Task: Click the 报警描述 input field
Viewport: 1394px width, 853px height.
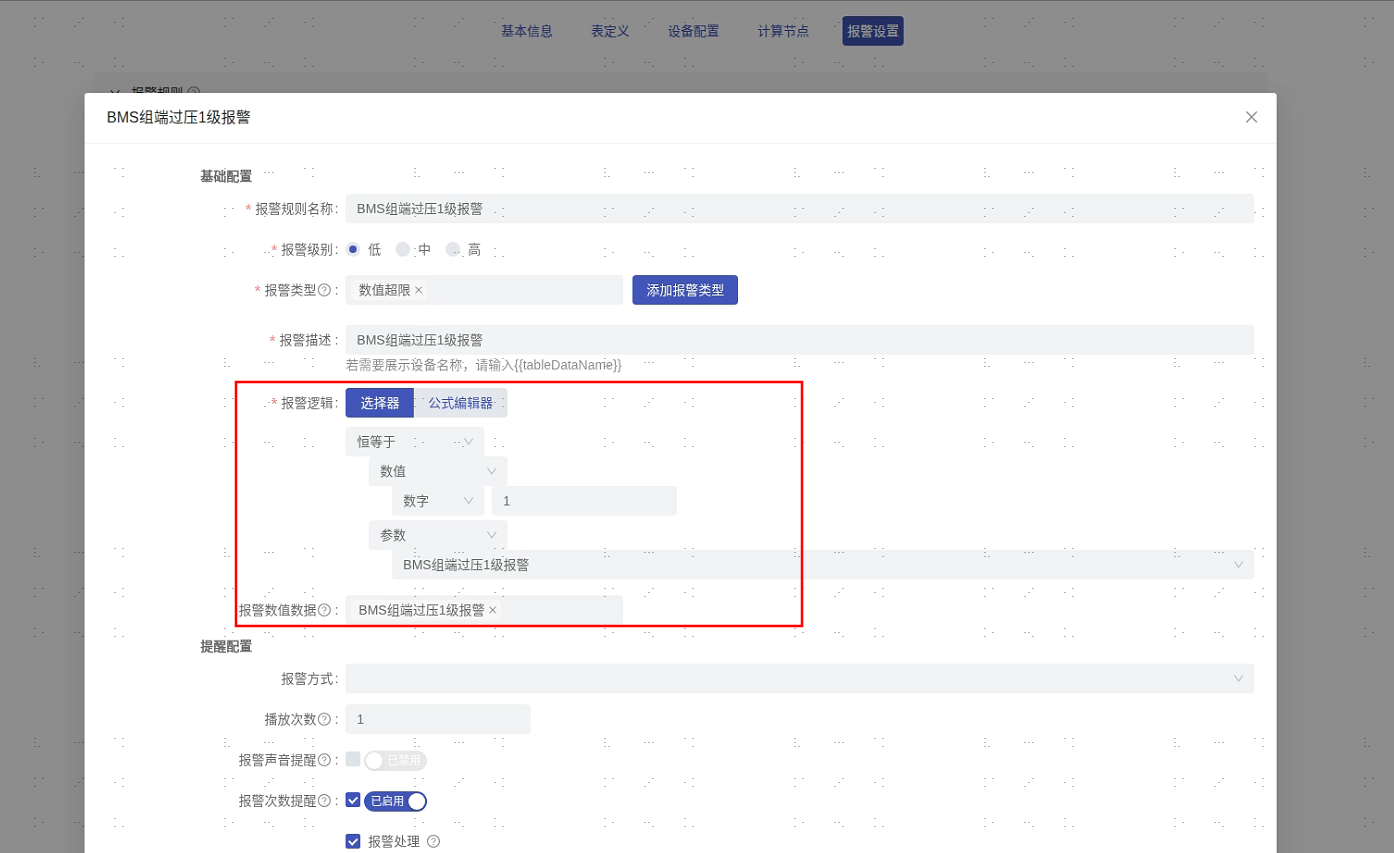Action: 799,340
